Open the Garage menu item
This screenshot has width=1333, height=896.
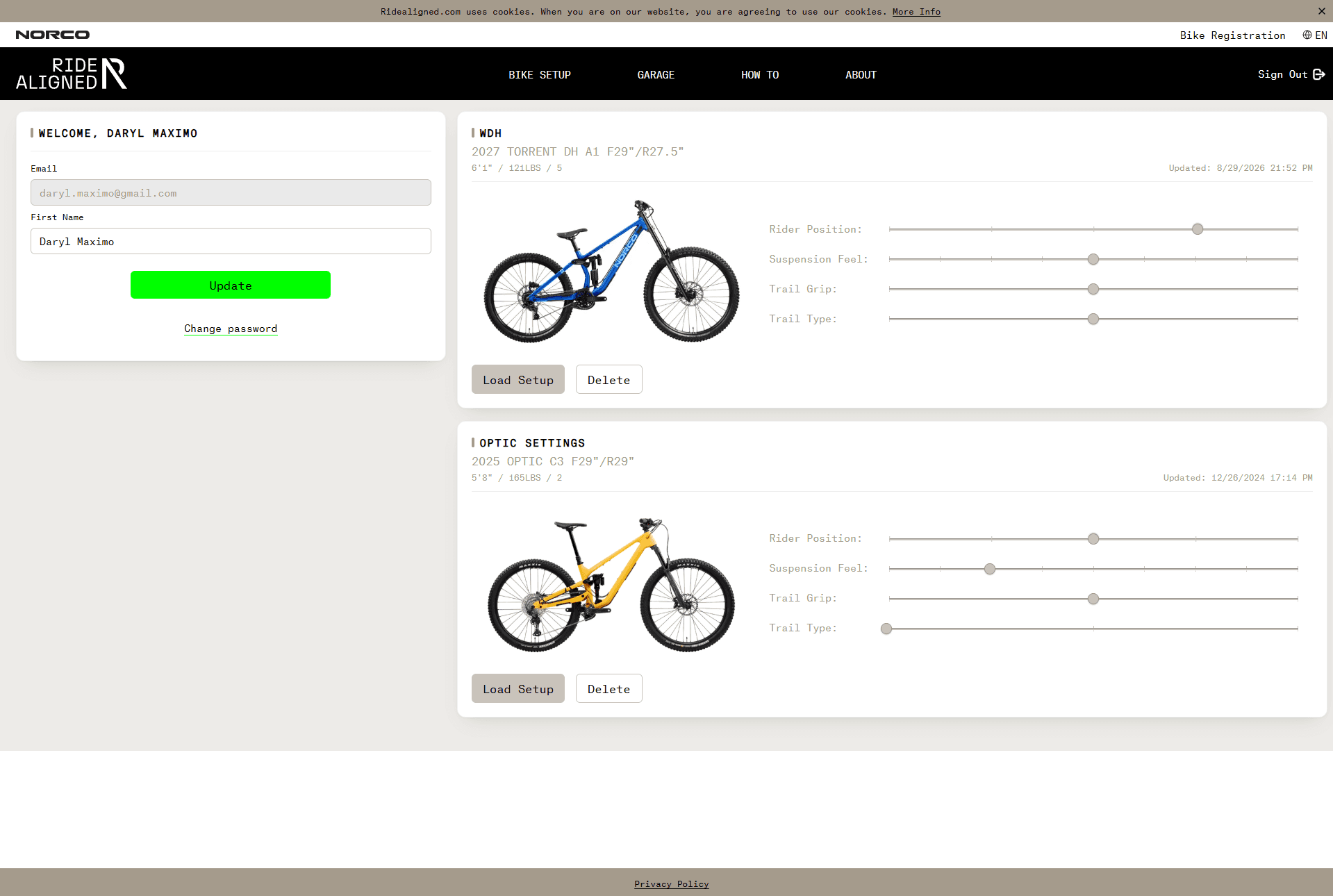[656, 75]
